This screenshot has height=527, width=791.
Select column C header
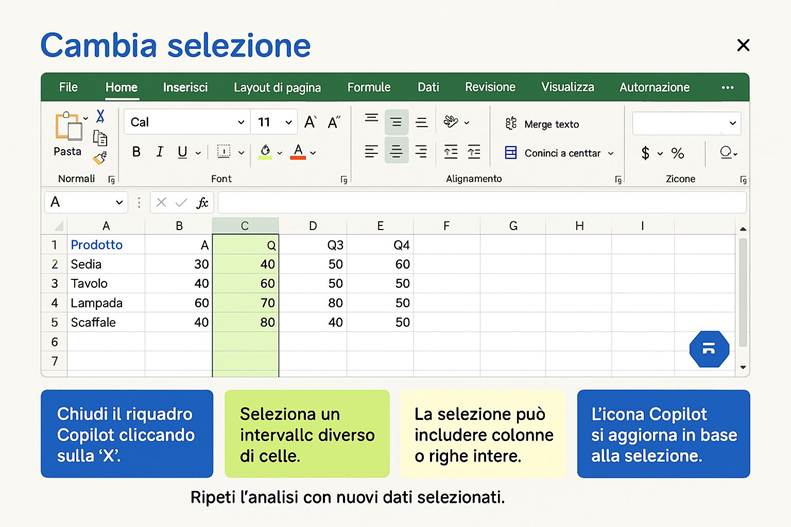pos(245,226)
